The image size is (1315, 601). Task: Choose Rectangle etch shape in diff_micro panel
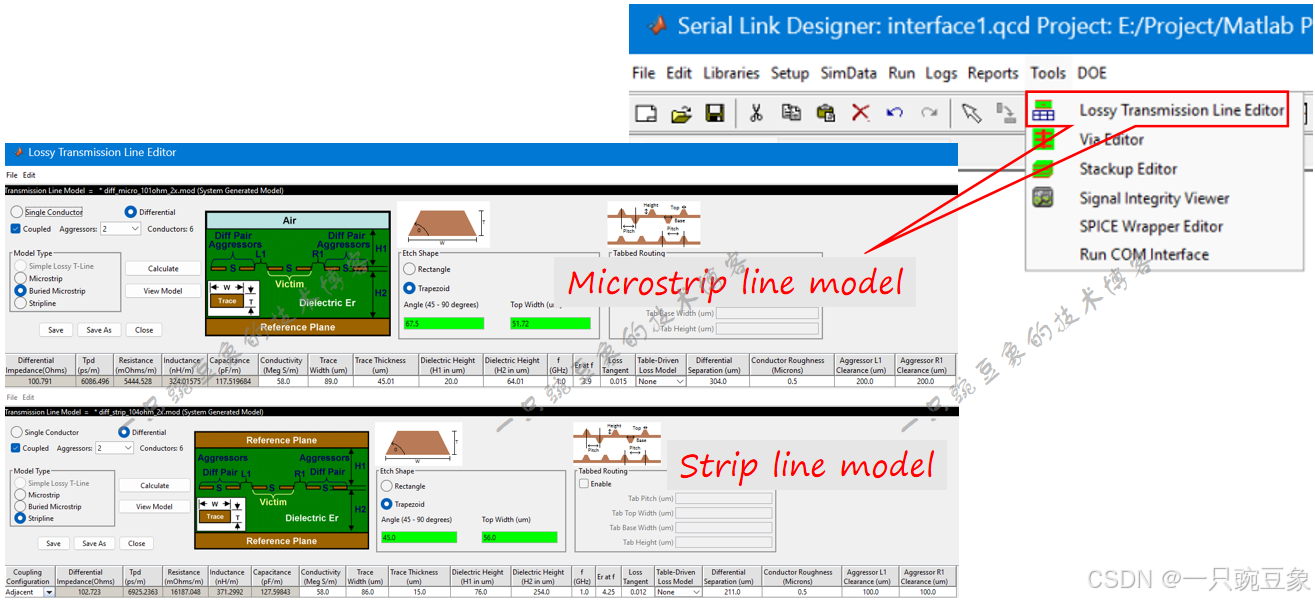coord(409,269)
